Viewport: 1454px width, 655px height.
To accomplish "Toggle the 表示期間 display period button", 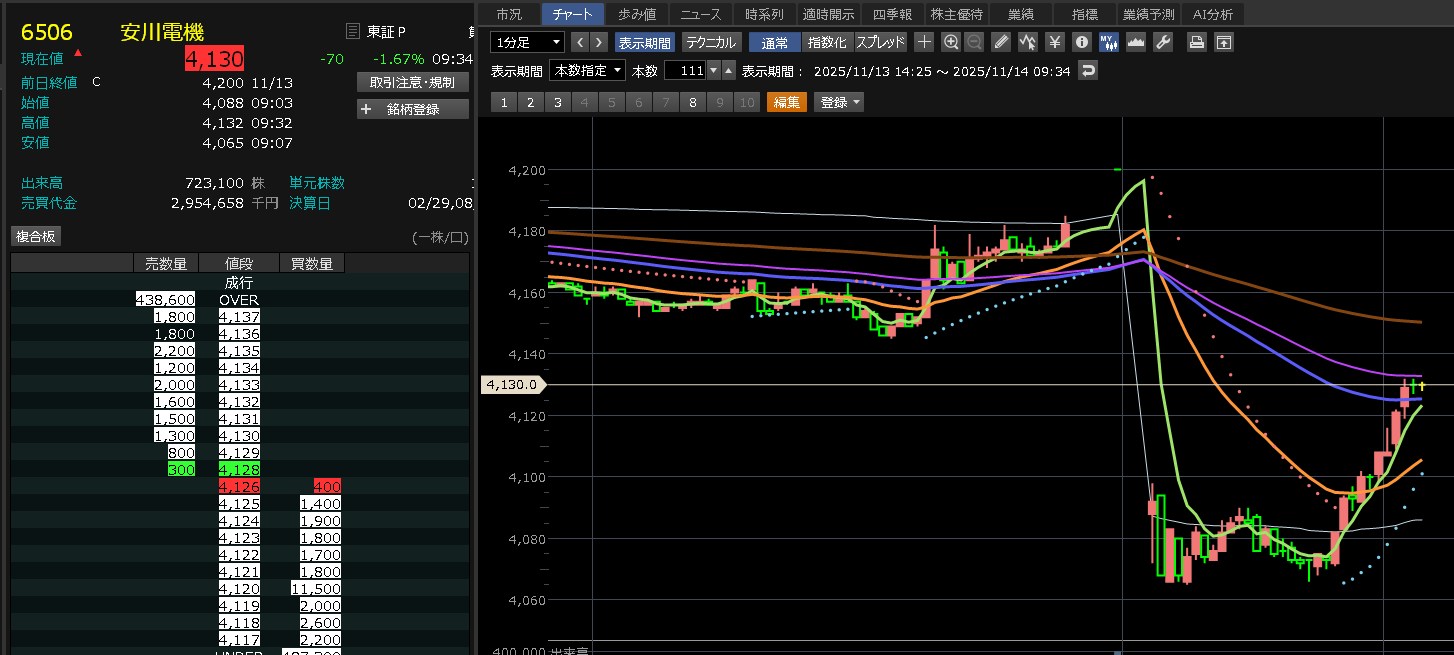I will pos(645,42).
